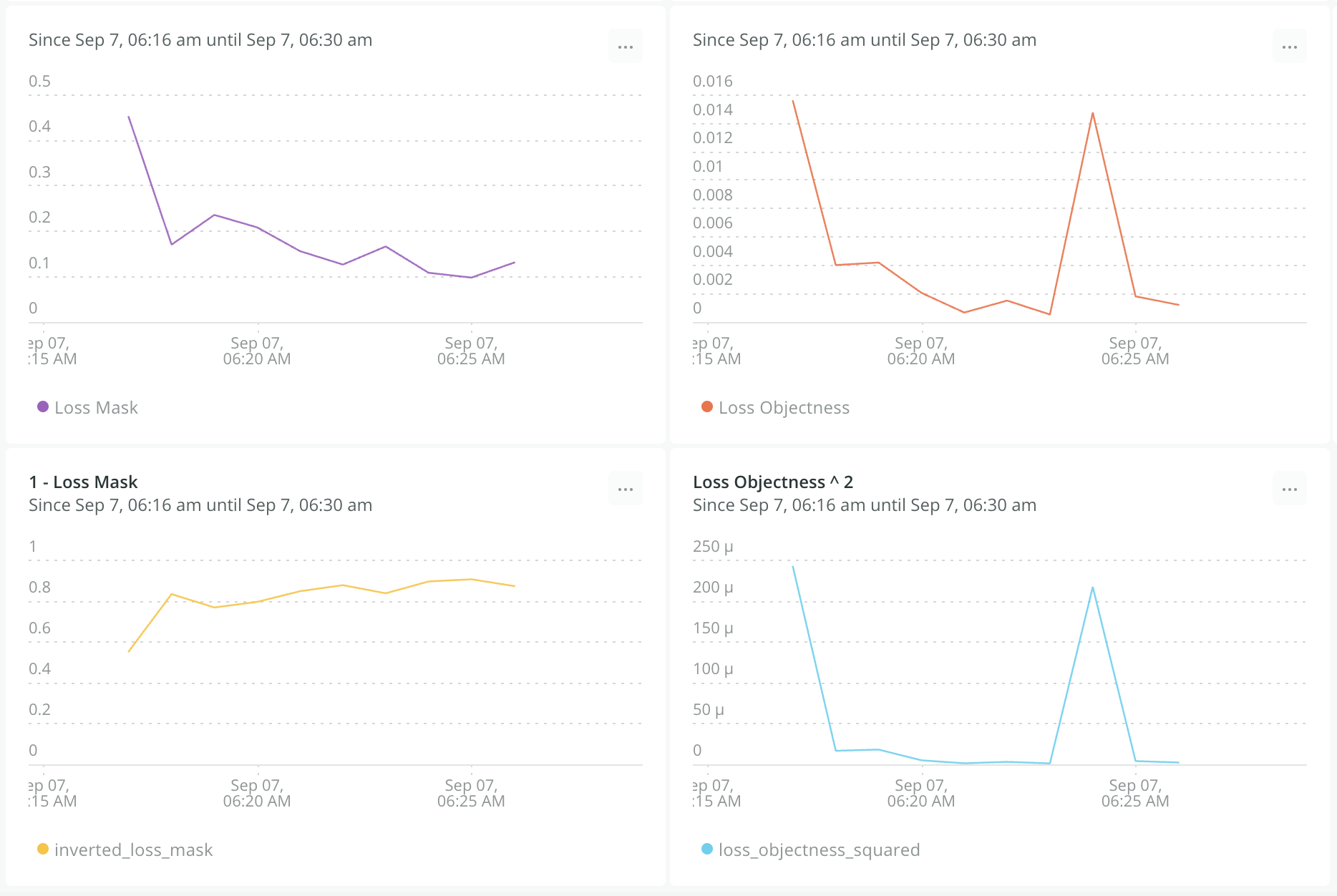Select the Loss Objectness ^ 2 chart title
Screen dimensions: 1337x896
772,482
